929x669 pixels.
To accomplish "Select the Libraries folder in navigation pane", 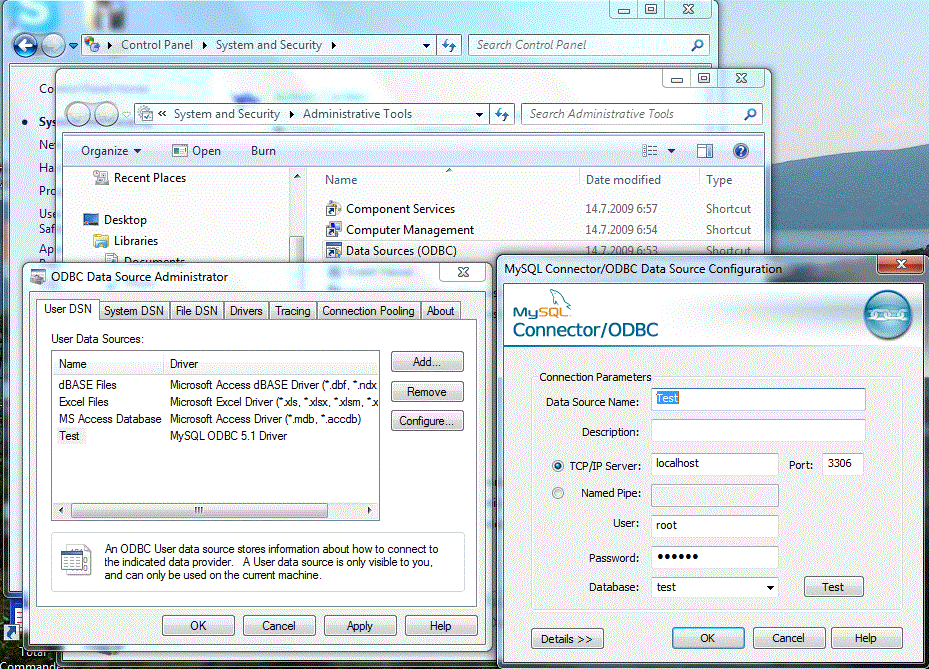I will [x=135, y=241].
